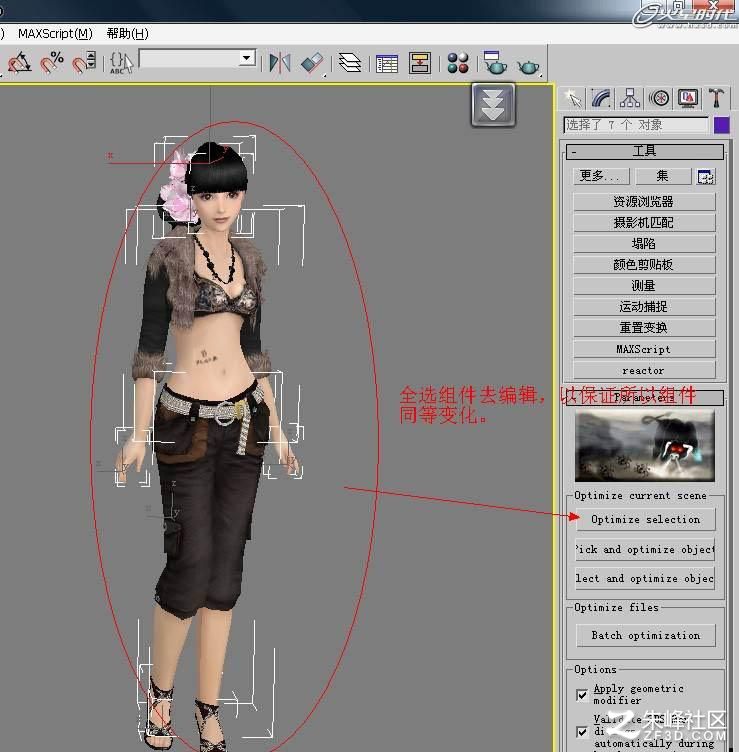Click the Select and optimize object button
Screen dimensions: 739x752
pyautogui.click(x=645, y=579)
